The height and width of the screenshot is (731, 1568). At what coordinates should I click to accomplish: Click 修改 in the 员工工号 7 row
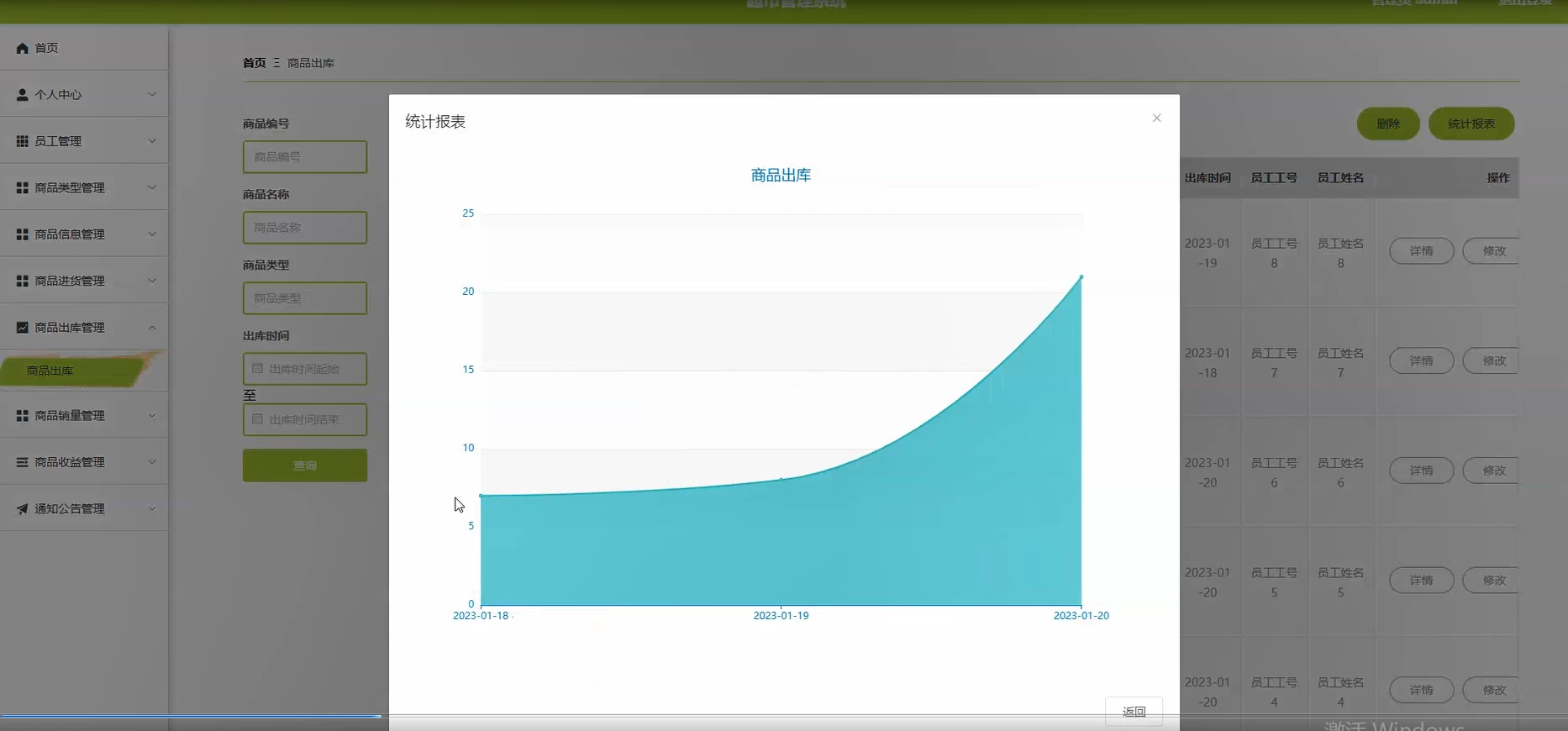pyautogui.click(x=1492, y=360)
